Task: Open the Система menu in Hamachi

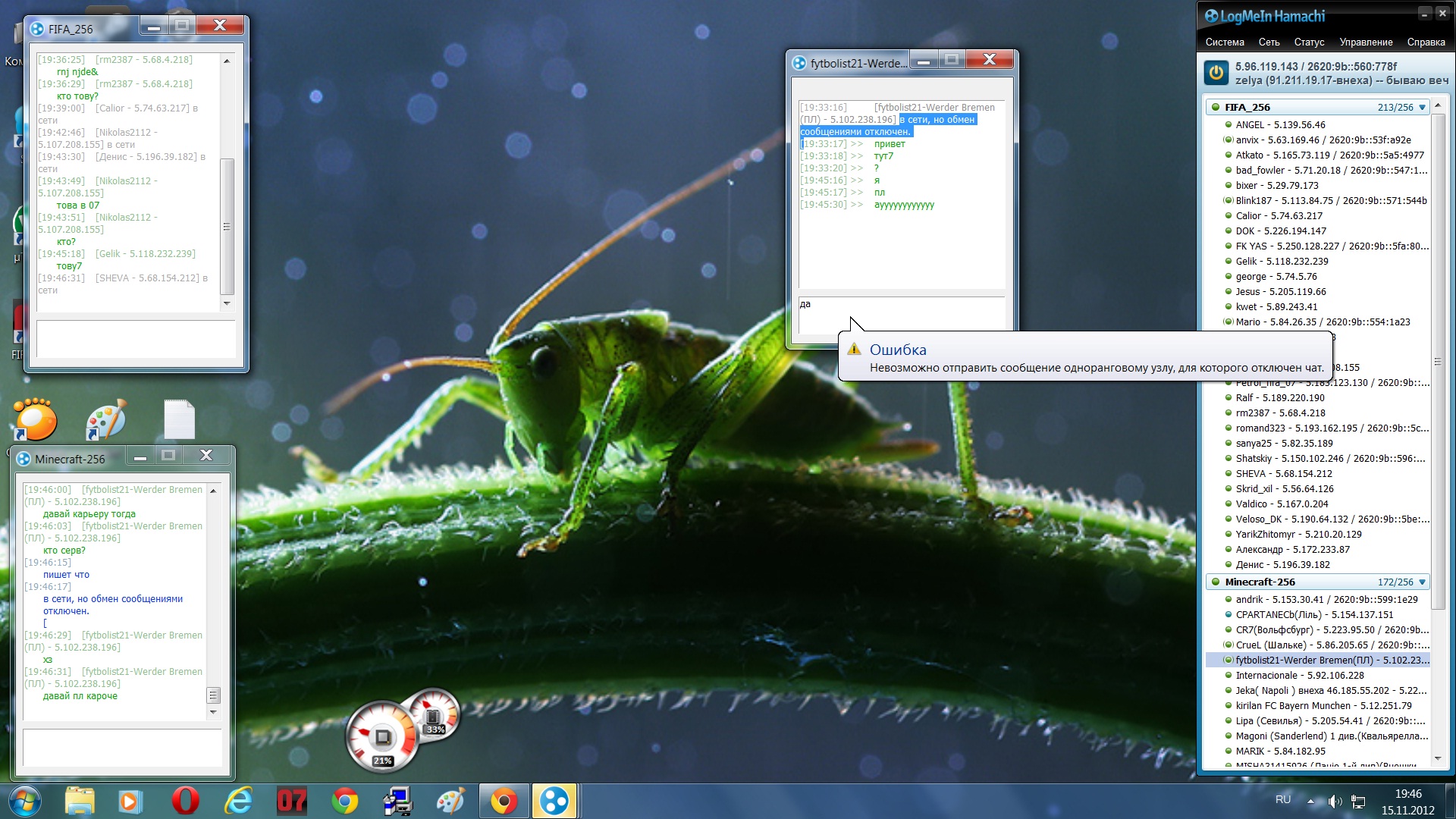Action: coord(1224,42)
